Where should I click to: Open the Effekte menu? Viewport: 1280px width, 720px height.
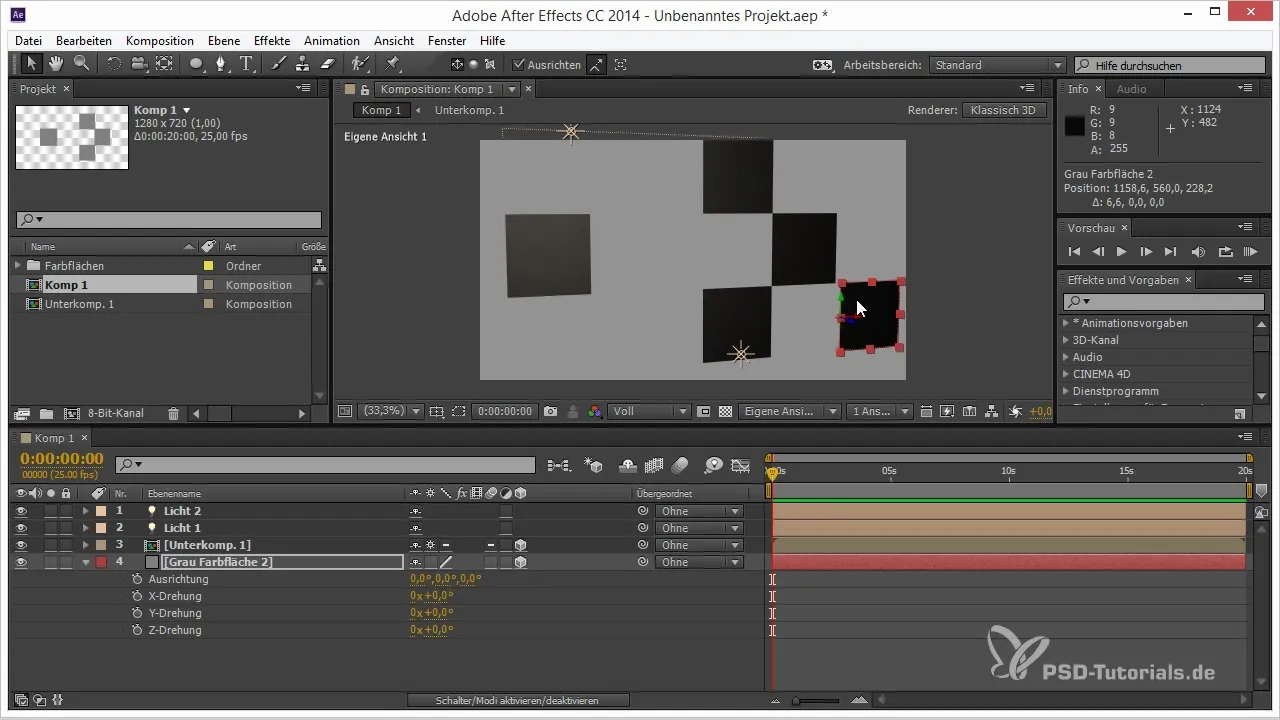272,41
